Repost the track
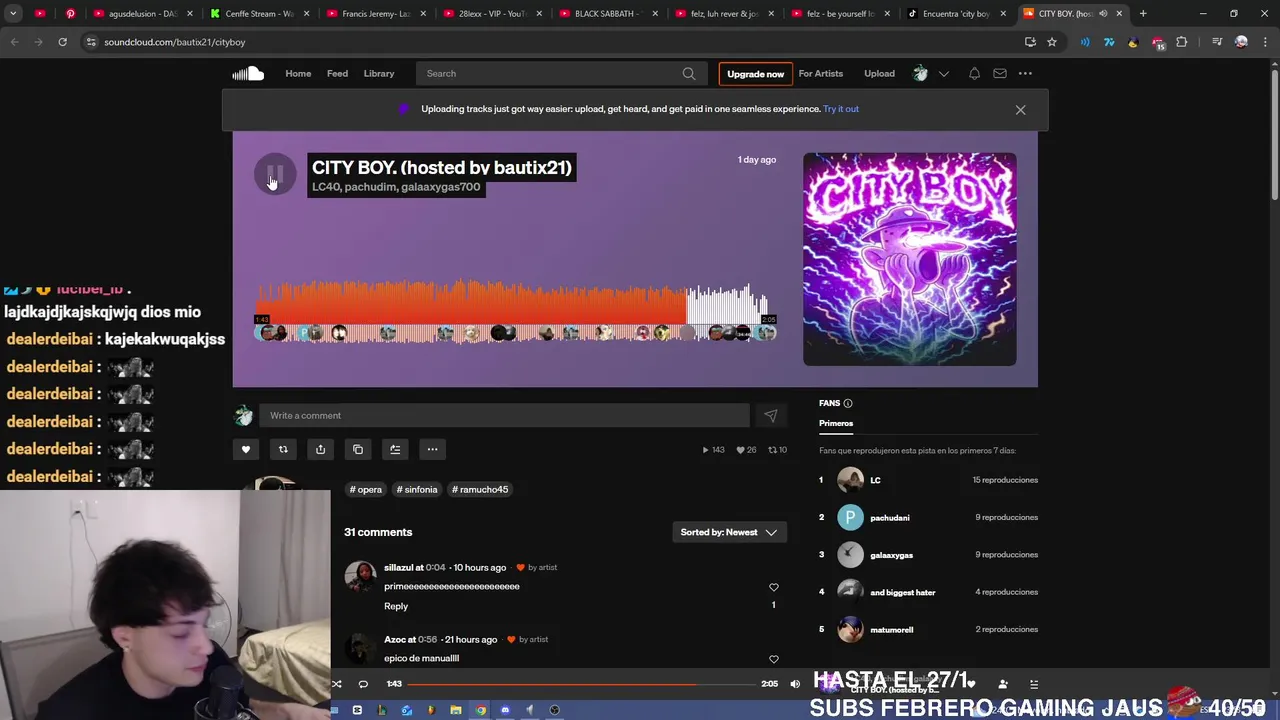1280x720 pixels. 283,449
